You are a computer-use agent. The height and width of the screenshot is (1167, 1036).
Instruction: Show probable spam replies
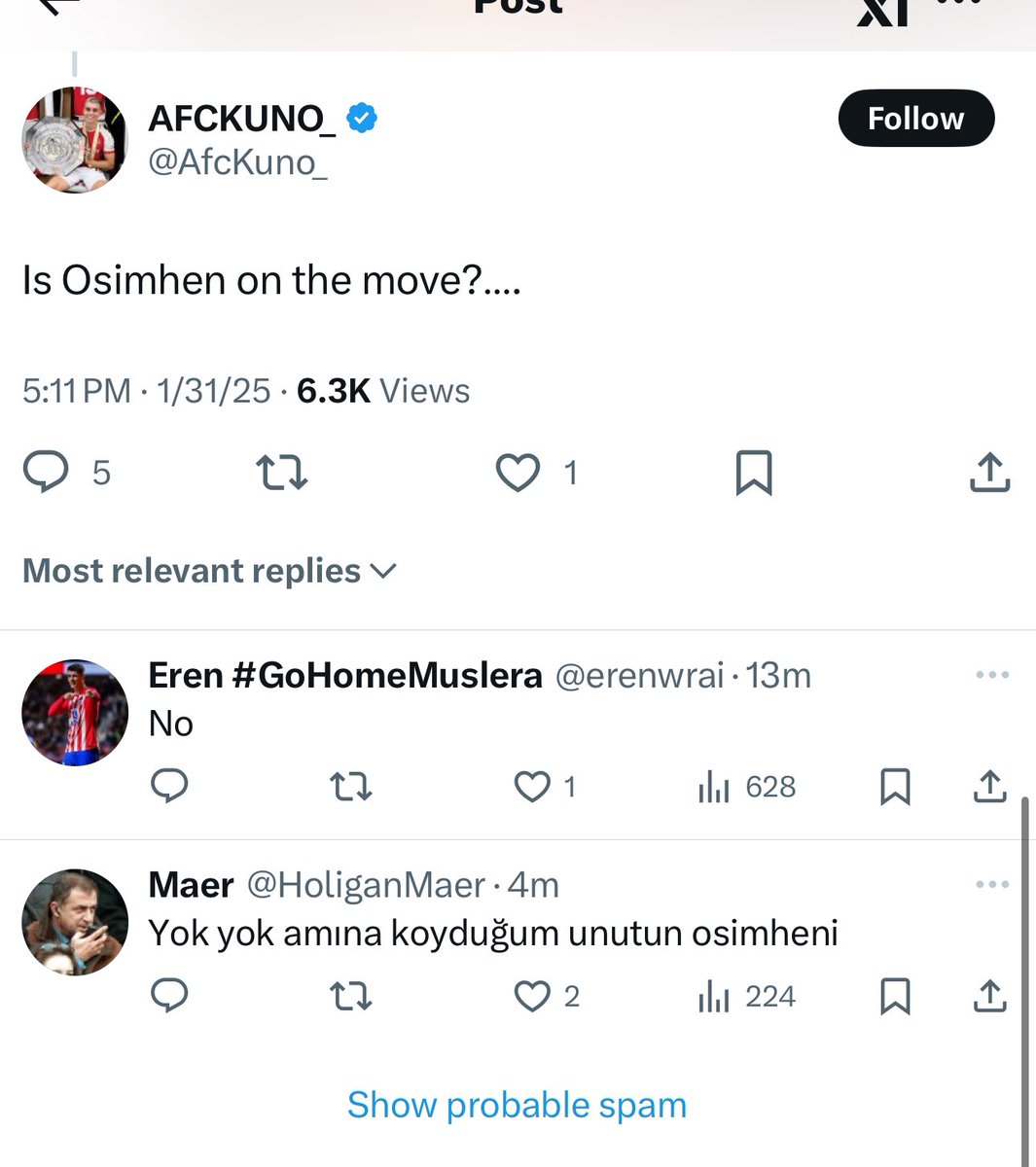tap(517, 1105)
